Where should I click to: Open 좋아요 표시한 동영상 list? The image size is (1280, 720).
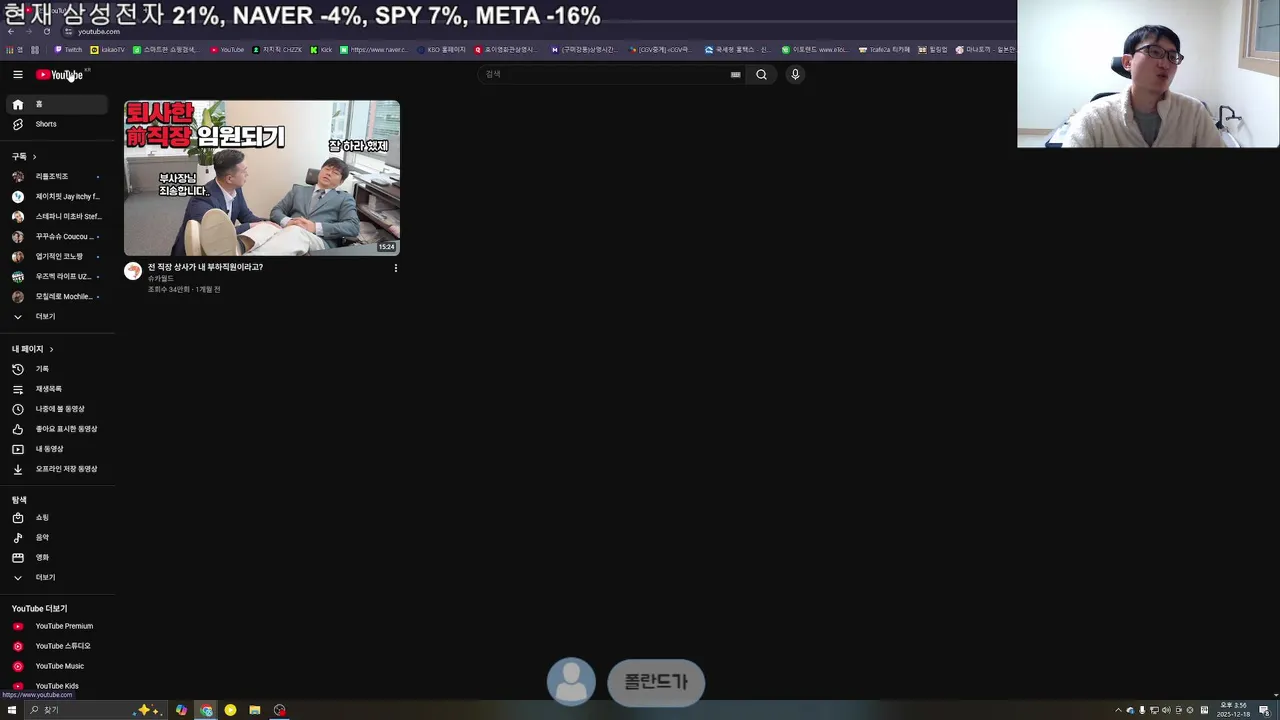pyautogui.click(x=57, y=429)
